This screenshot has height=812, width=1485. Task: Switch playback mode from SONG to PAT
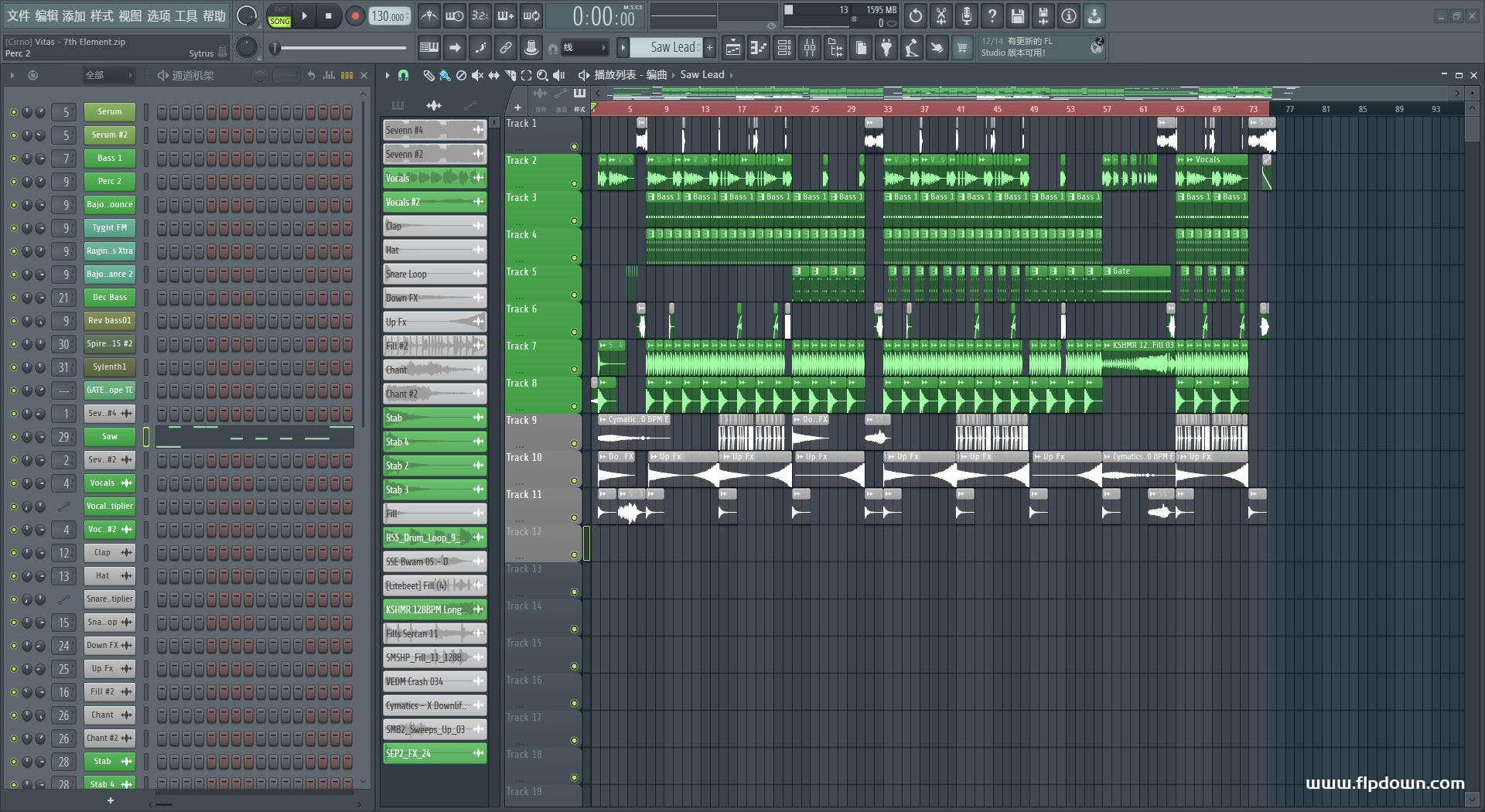(x=279, y=11)
